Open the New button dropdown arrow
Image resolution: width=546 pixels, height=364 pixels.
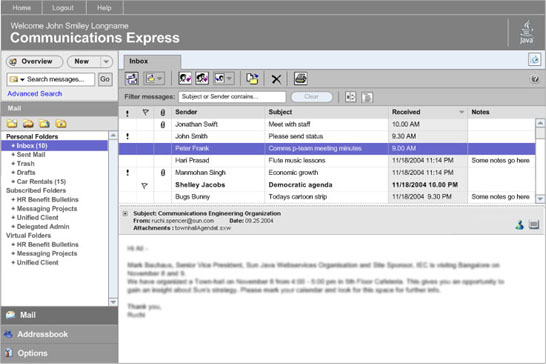(106, 62)
